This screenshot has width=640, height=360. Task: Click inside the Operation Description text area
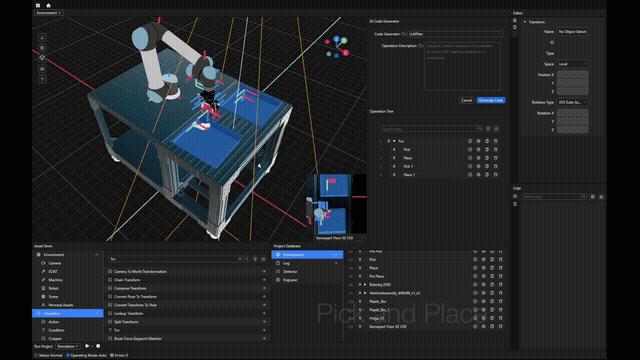(462, 66)
